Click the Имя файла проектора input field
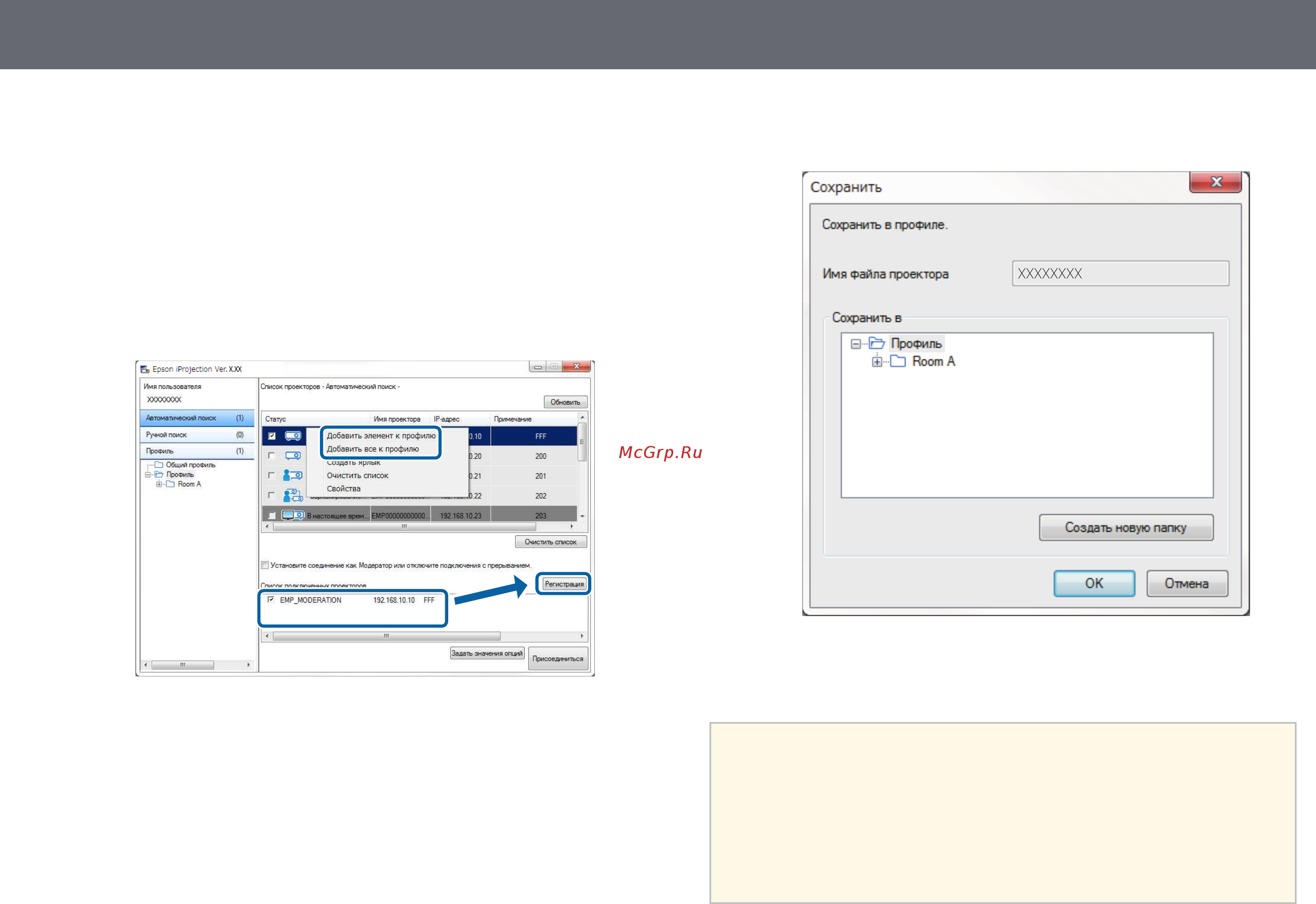 (1120, 274)
